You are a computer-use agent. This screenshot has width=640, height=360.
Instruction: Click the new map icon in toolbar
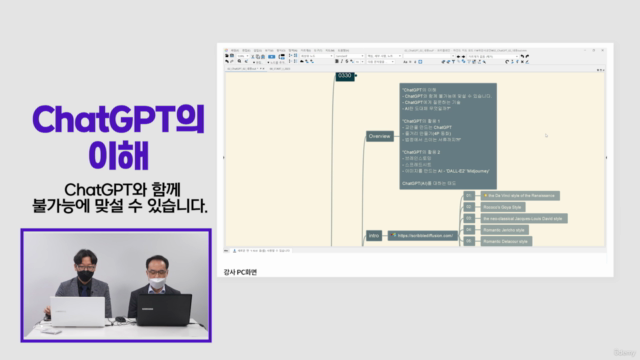click(x=227, y=56)
